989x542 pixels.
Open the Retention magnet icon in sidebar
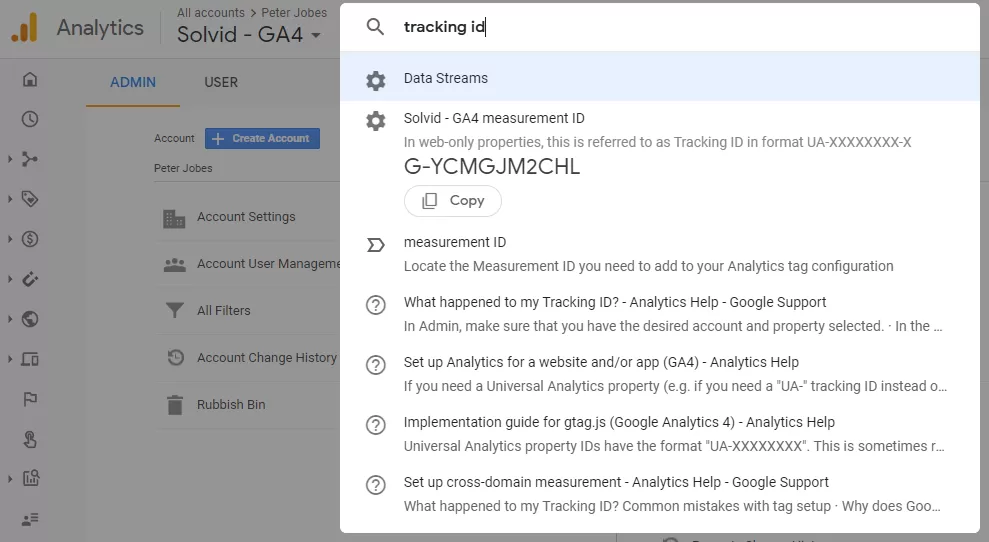30,279
